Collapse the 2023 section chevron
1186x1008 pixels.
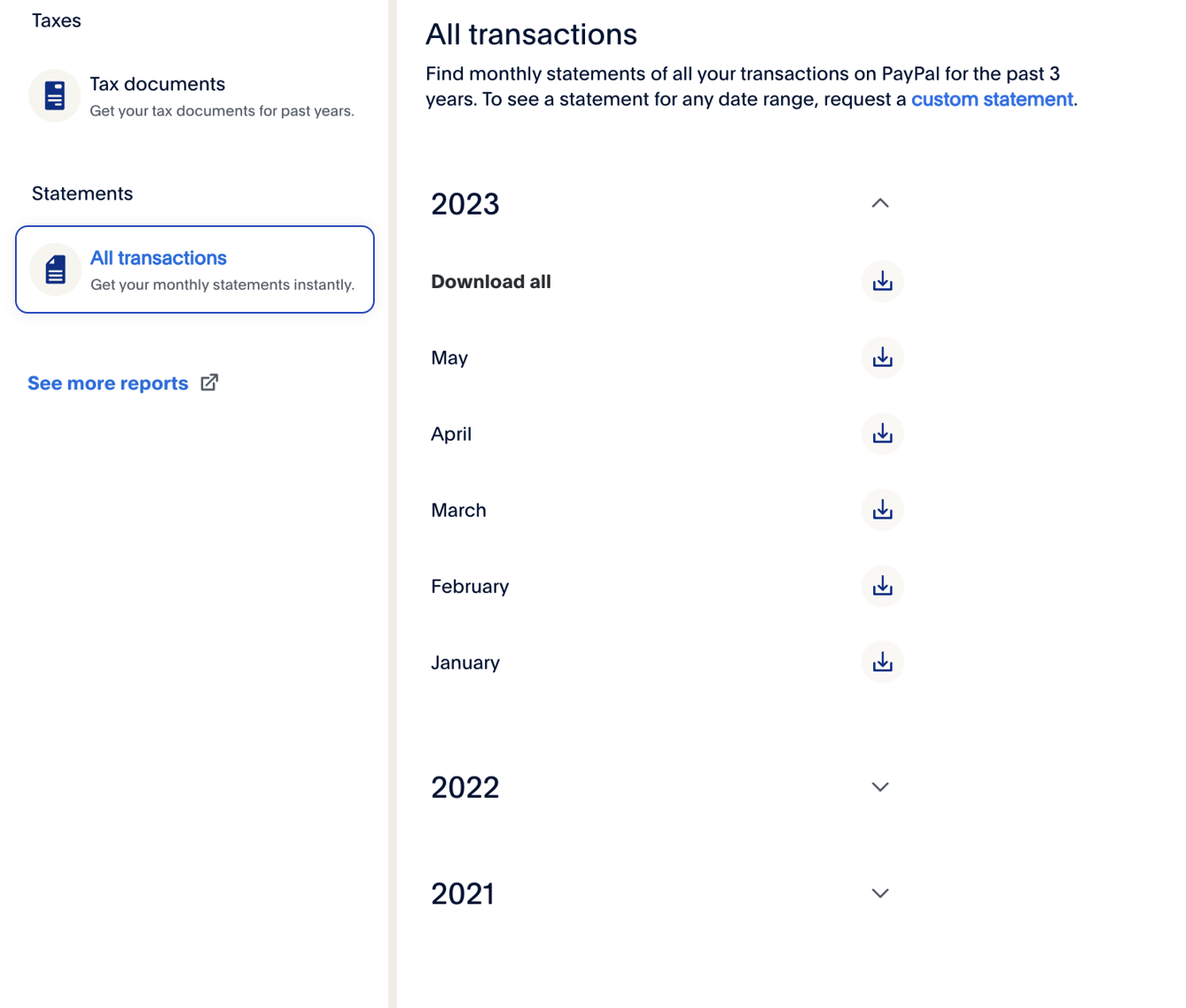[x=880, y=204]
